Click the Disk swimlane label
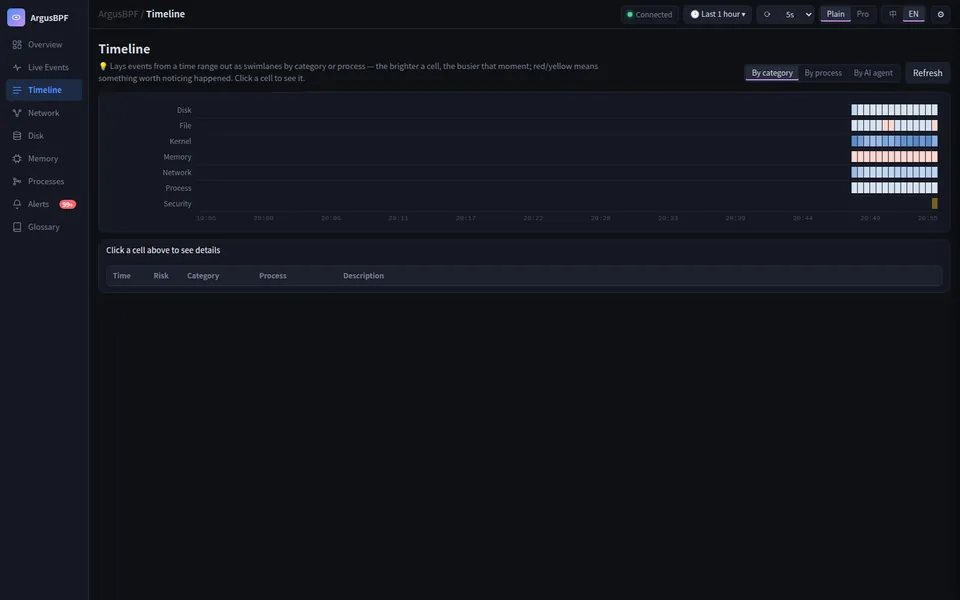 pos(184,110)
